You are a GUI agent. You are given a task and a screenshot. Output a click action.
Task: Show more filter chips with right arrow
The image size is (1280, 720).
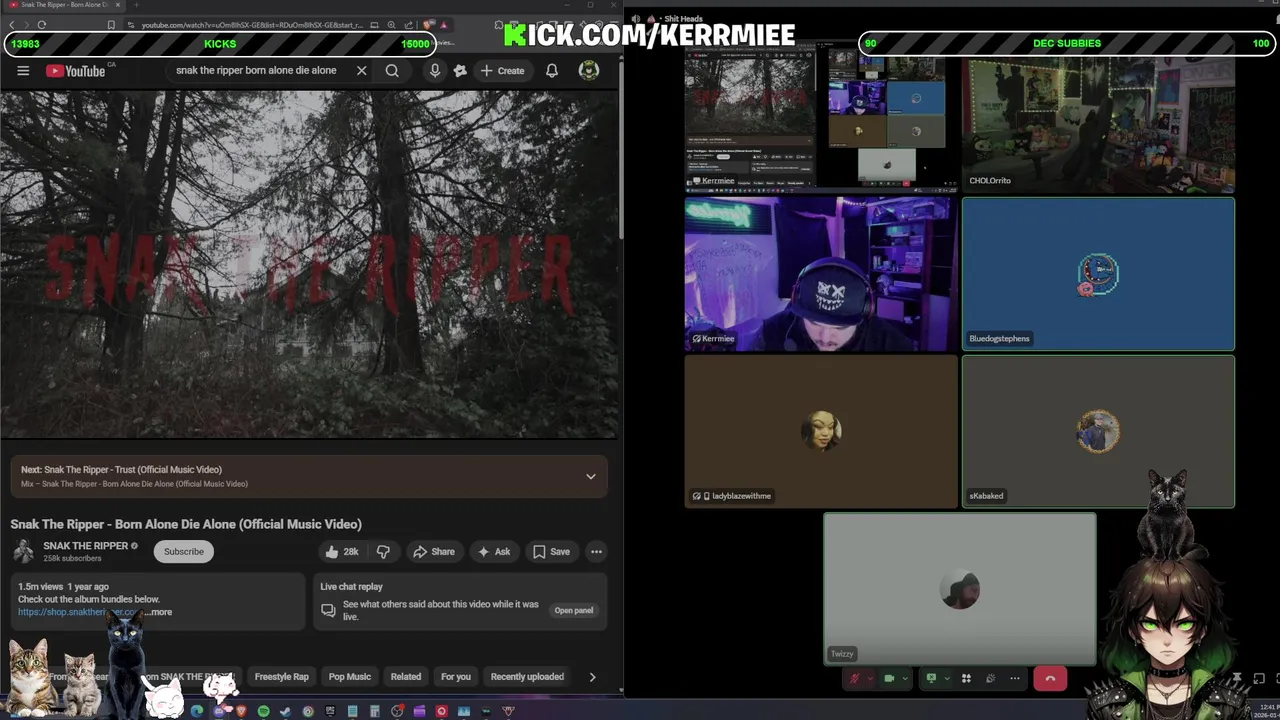tap(592, 677)
